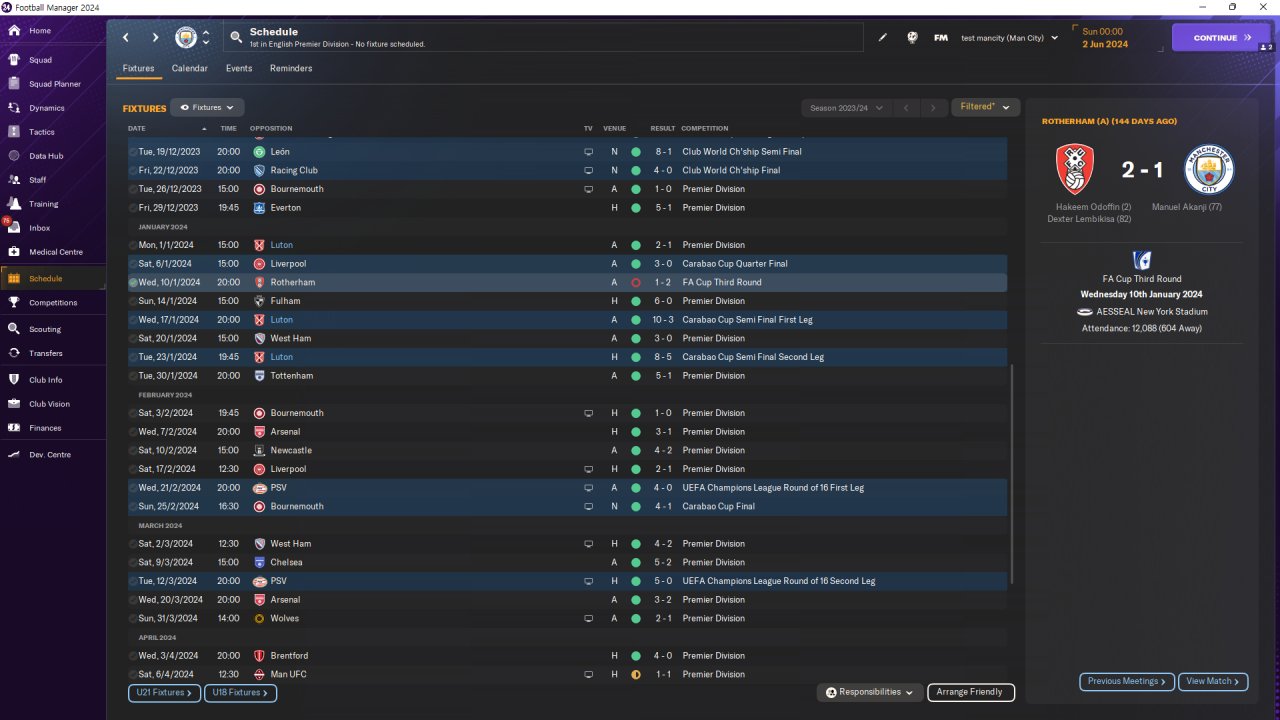This screenshot has height=720, width=1280.
Task: Open the Training whistle icon in sidebar
Action: [x=14, y=204]
